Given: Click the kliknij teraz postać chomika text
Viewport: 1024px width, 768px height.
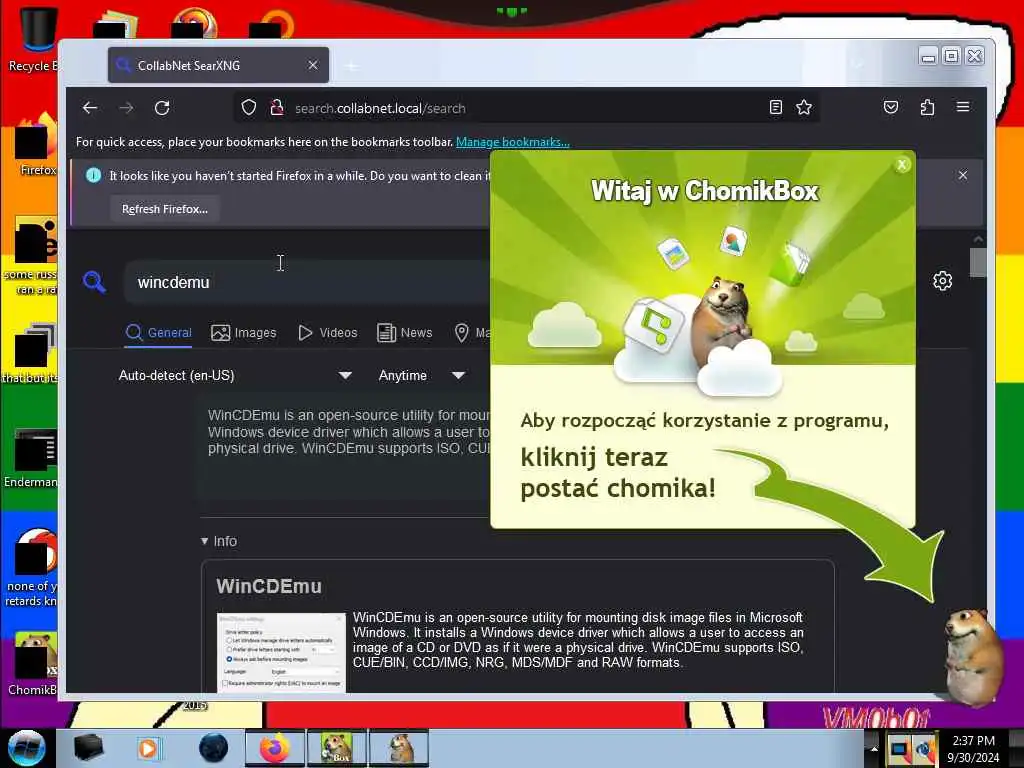Looking at the screenshot, I should click(618, 473).
